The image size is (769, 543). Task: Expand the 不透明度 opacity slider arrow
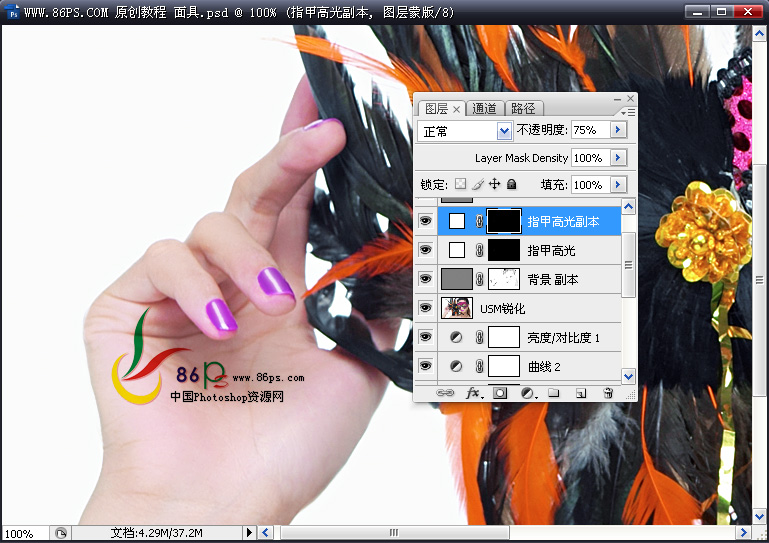tap(618, 129)
